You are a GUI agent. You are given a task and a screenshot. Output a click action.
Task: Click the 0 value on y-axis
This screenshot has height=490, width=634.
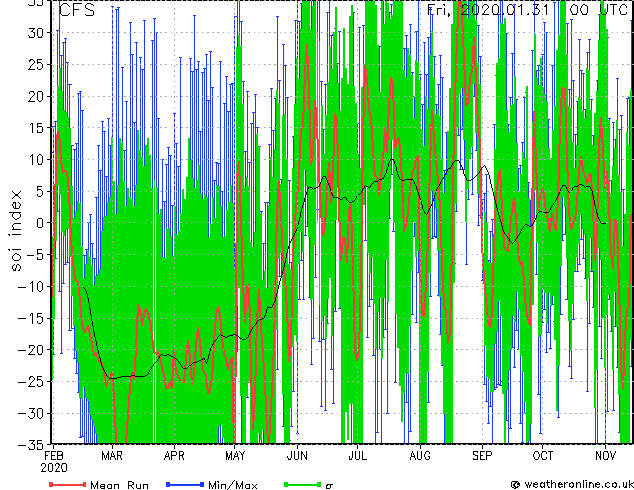pos(42,223)
